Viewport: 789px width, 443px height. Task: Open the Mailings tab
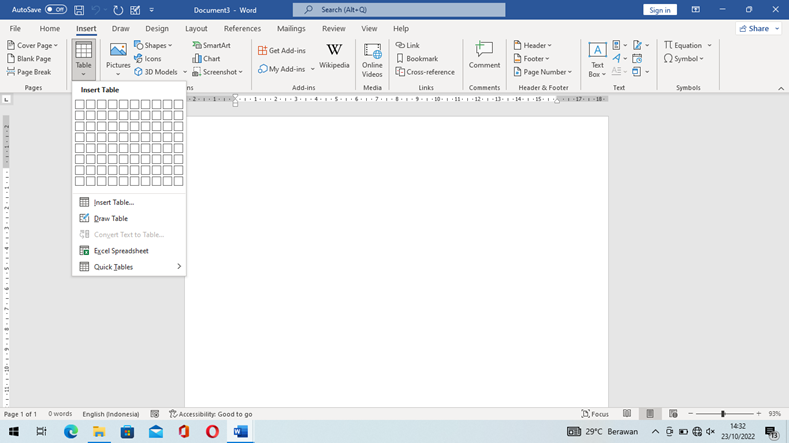291,29
